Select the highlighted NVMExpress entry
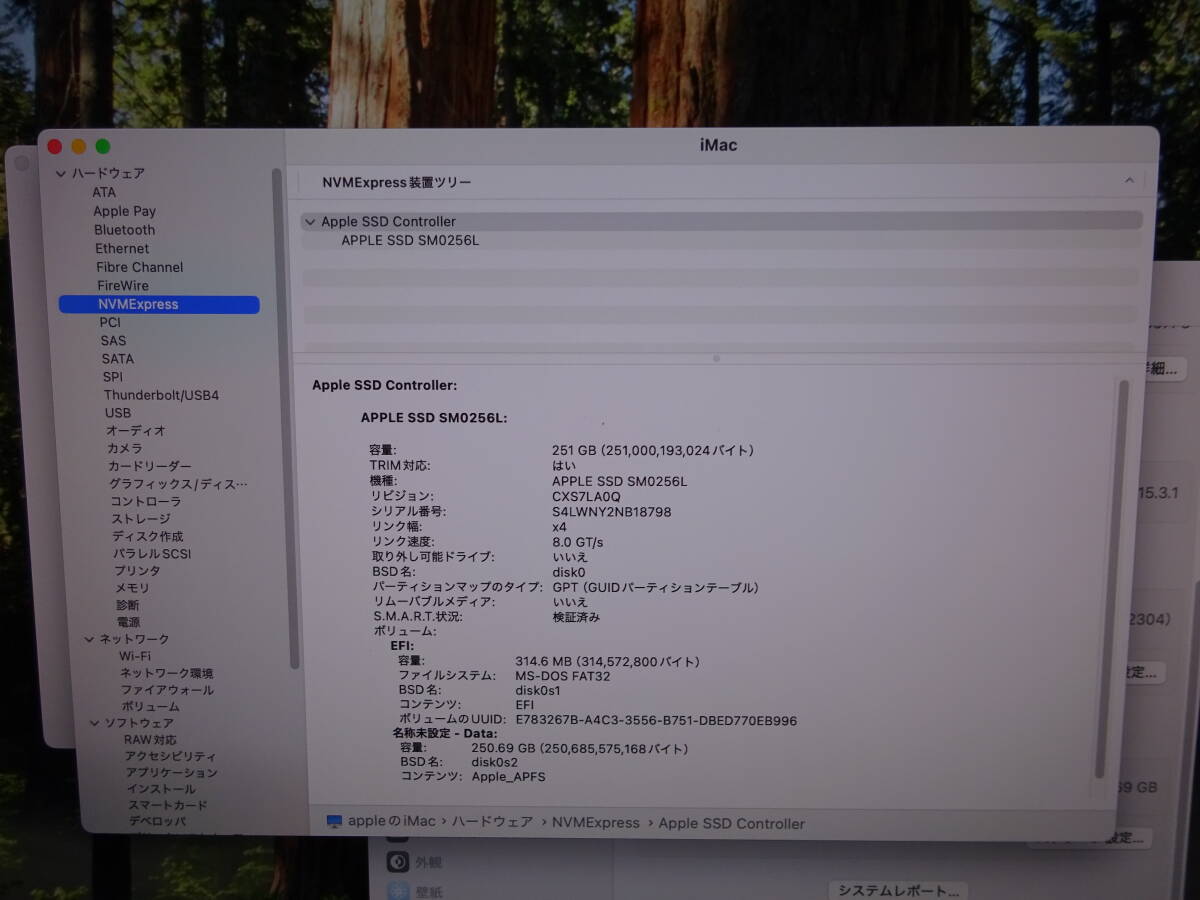Viewport: 1200px width, 900px height. [159, 304]
